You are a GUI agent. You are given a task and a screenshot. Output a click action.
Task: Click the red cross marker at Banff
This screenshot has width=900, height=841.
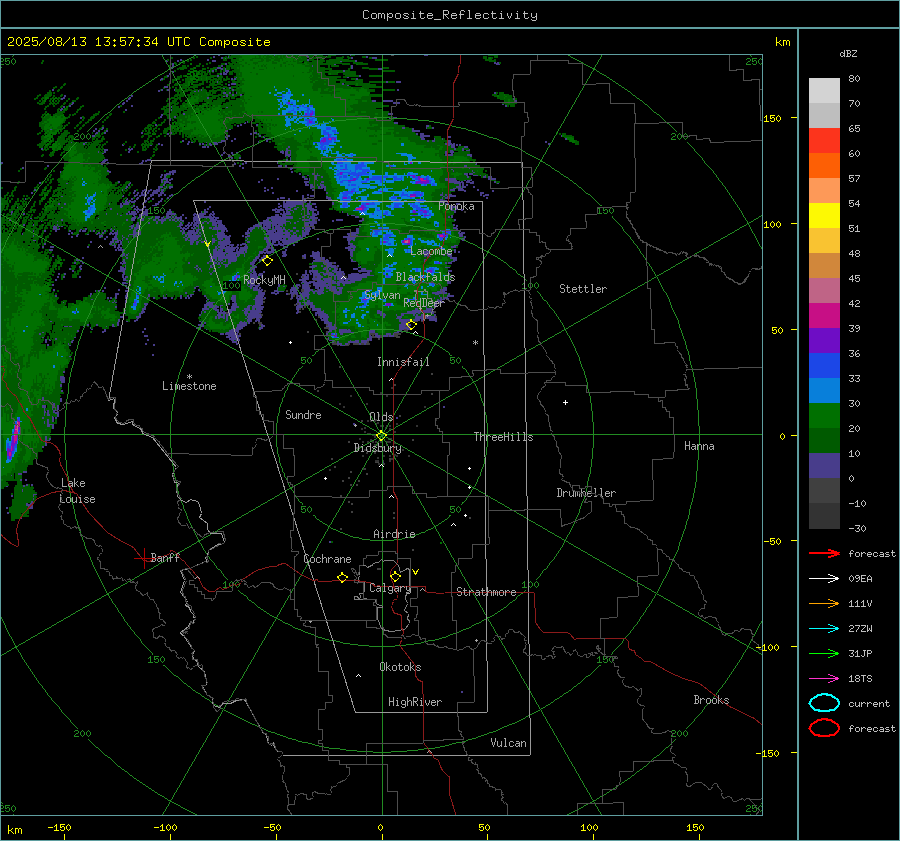click(x=143, y=558)
